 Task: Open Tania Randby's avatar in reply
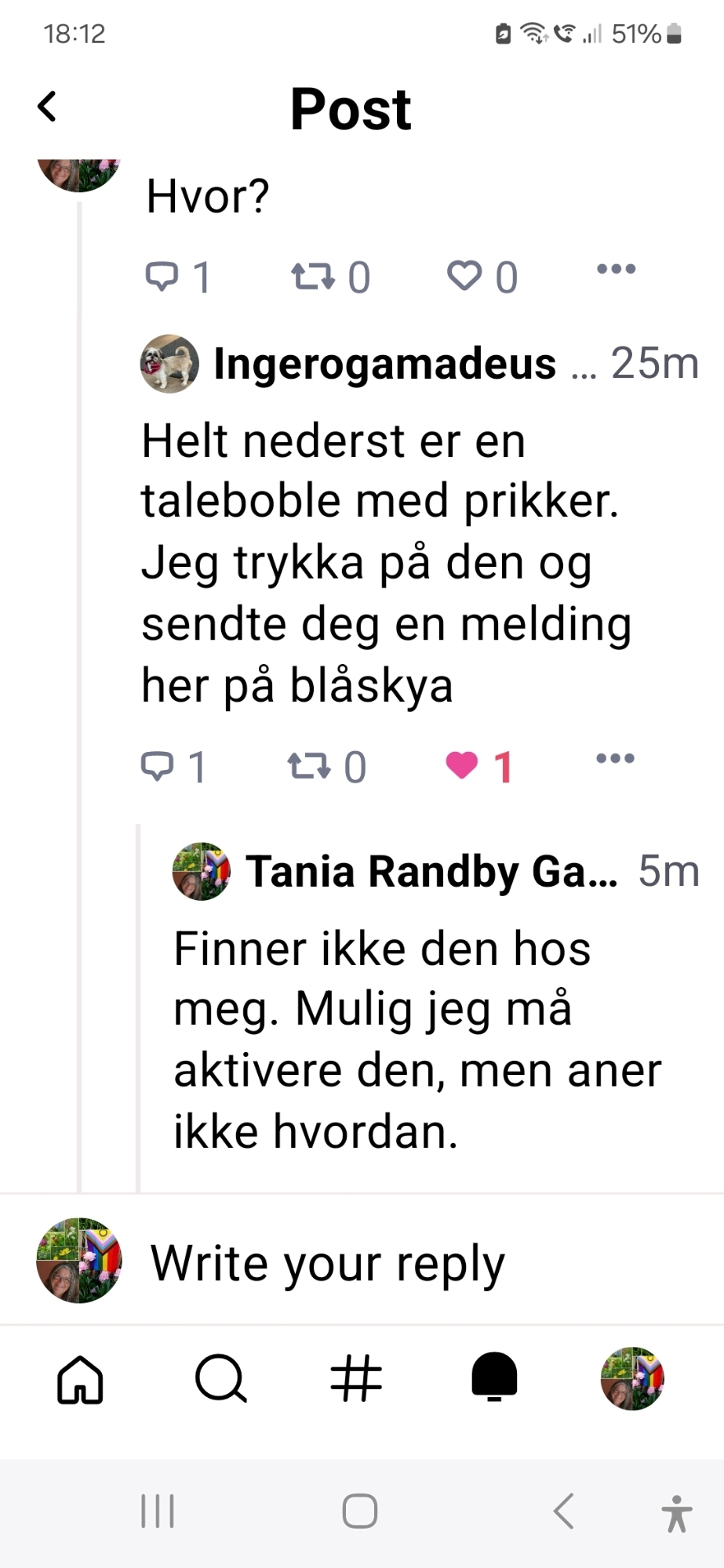202,871
